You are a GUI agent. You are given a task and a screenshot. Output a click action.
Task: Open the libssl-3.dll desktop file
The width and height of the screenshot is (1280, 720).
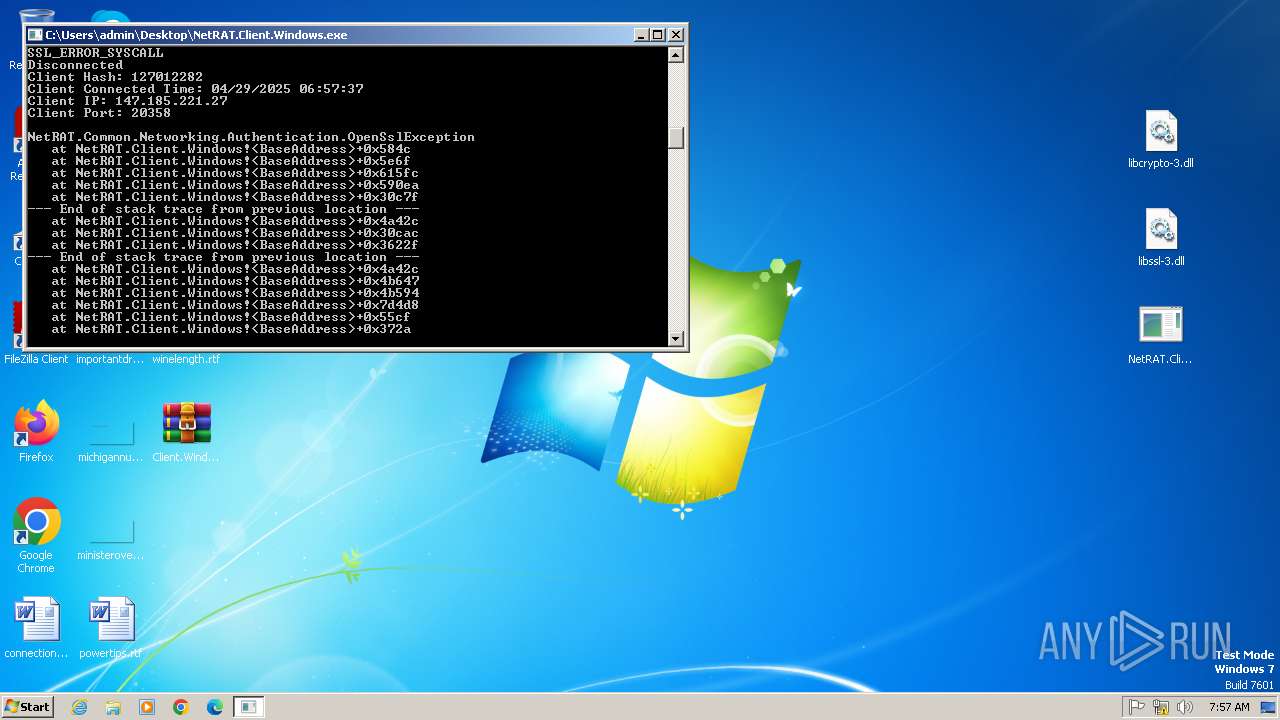coord(1160,238)
